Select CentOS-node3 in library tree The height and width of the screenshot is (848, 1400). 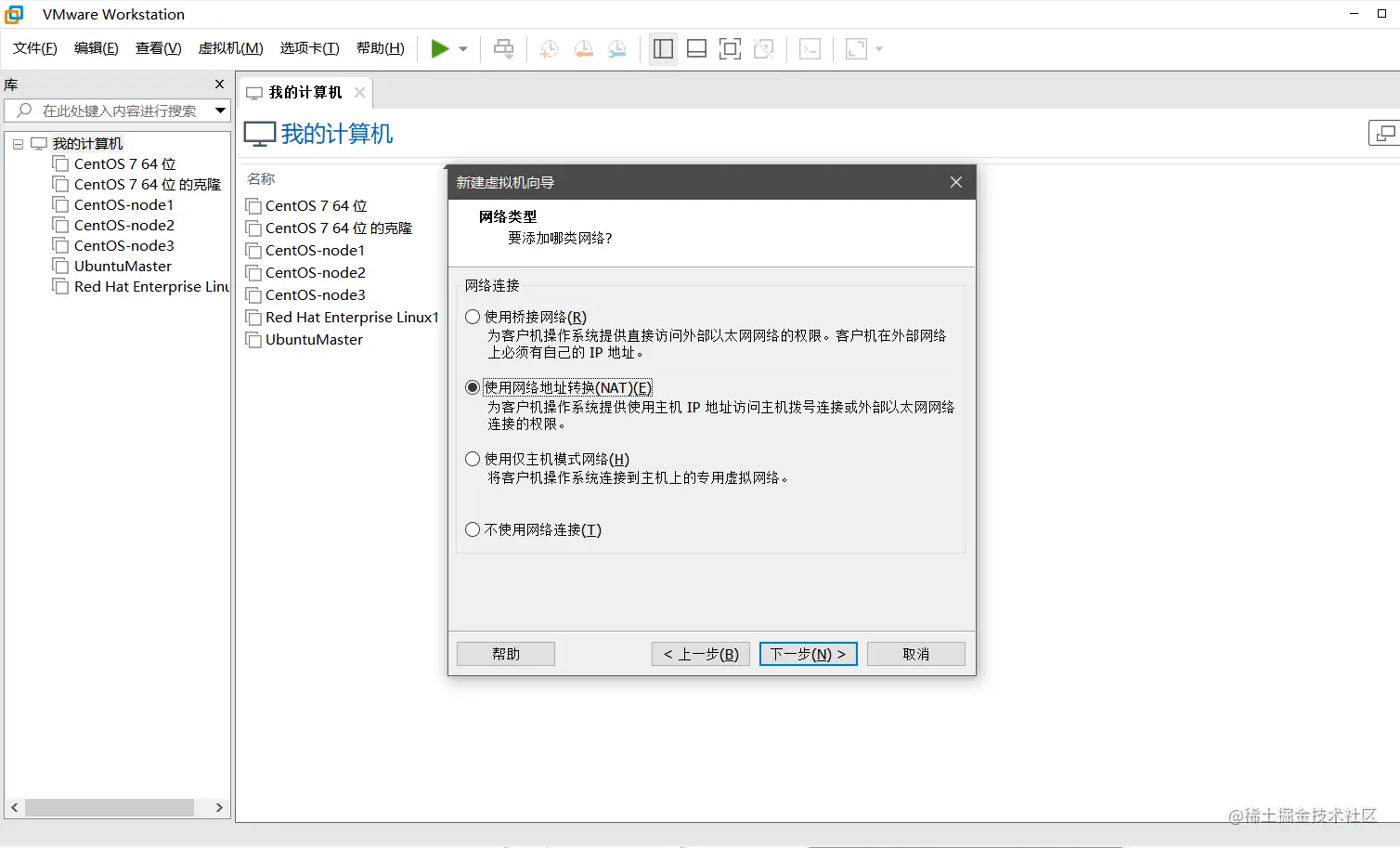tap(124, 246)
